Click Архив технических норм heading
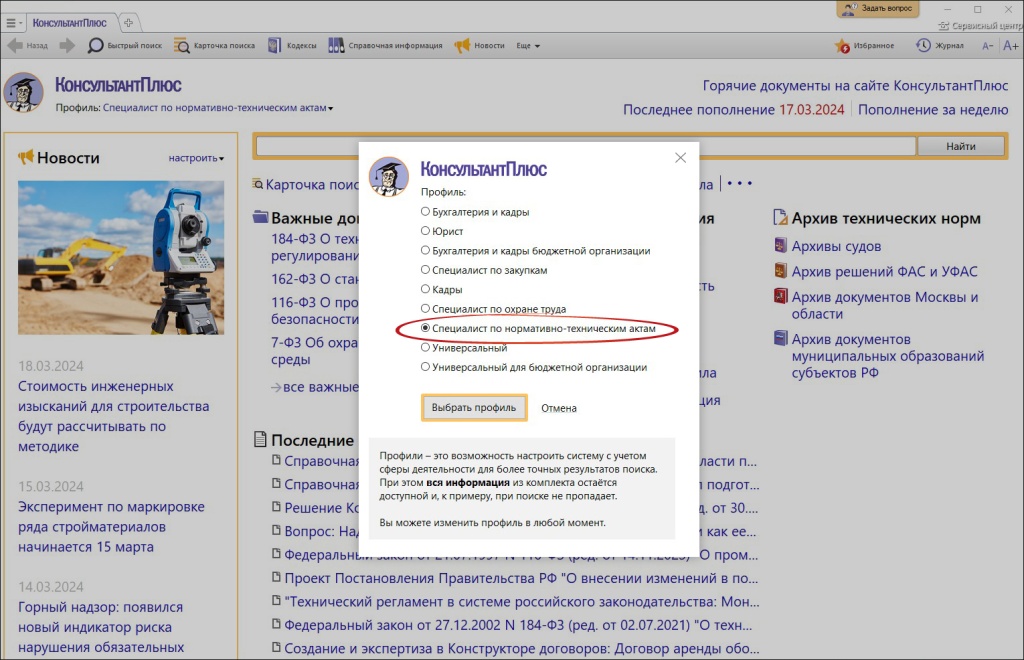Image resolution: width=1024 pixels, height=660 pixels. point(886,218)
